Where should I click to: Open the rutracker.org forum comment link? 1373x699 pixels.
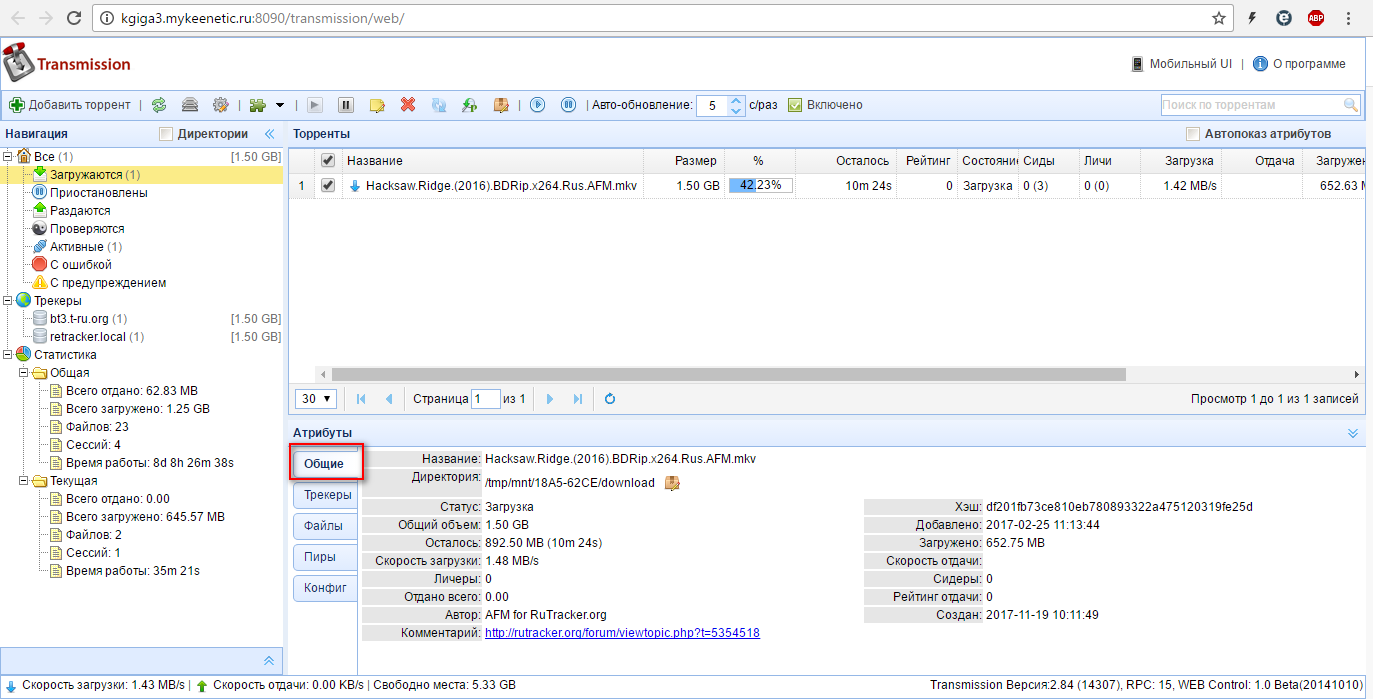(x=622, y=633)
